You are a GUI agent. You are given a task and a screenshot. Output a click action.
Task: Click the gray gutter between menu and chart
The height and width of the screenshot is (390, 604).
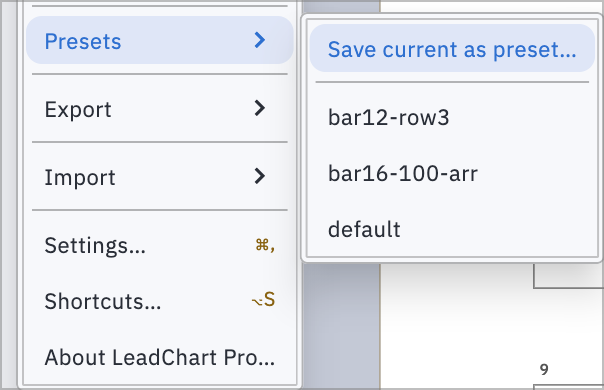point(341,326)
